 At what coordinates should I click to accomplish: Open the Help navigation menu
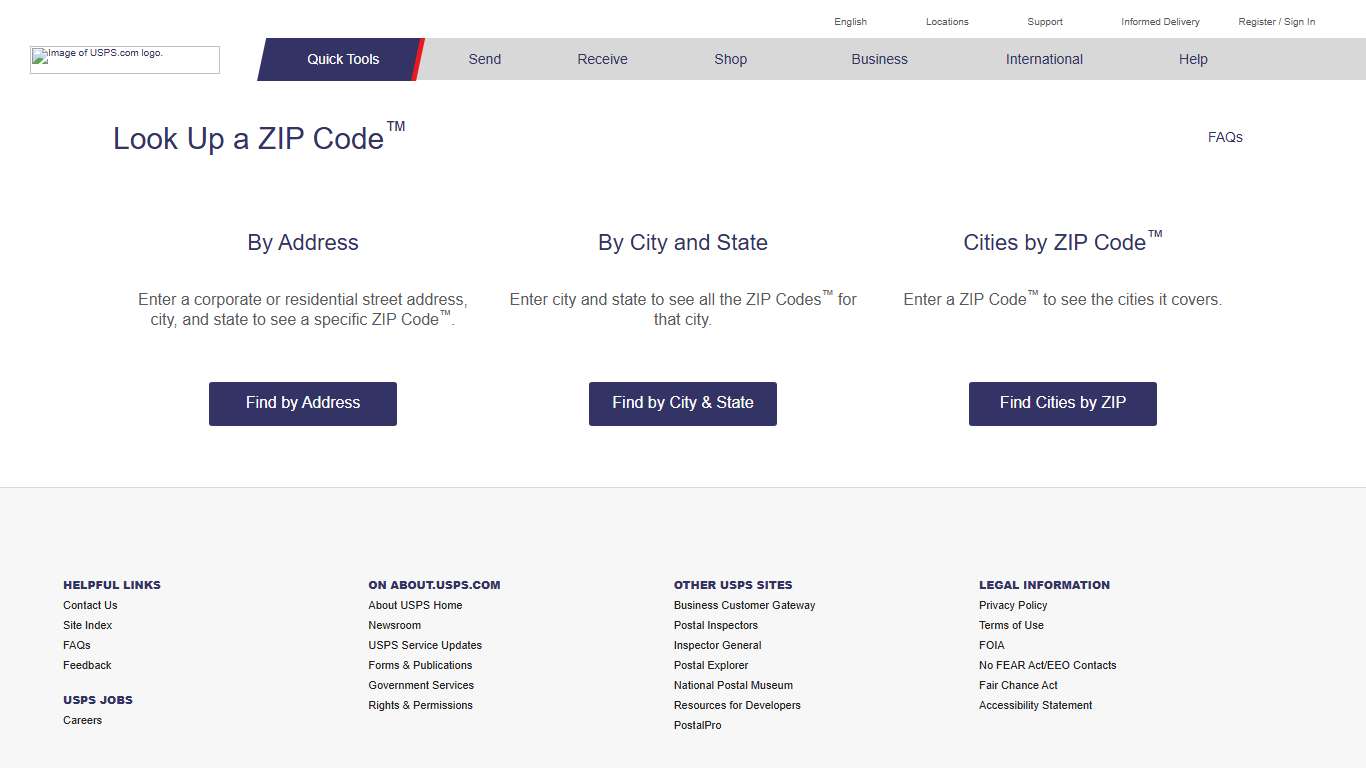coord(1192,59)
